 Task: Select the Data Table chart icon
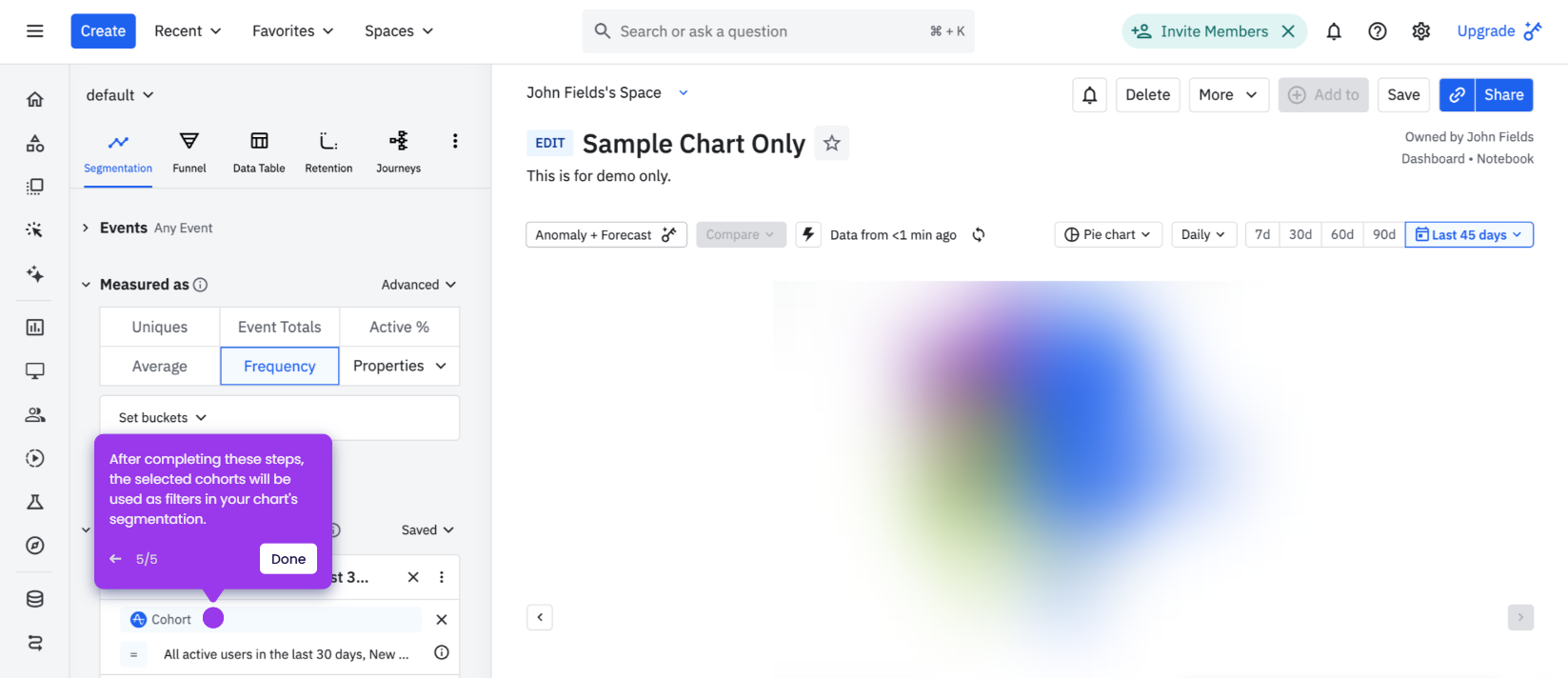(259, 141)
